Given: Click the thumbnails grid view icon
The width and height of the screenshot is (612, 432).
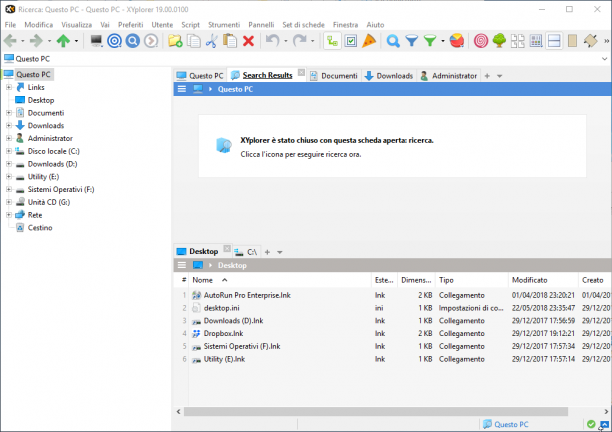Looking at the screenshot, I should [x=518, y=41].
